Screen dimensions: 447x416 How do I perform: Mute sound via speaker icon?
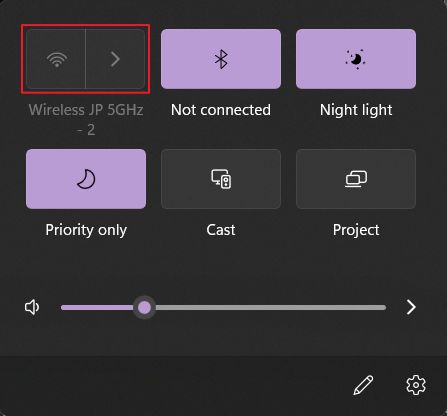(x=32, y=307)
